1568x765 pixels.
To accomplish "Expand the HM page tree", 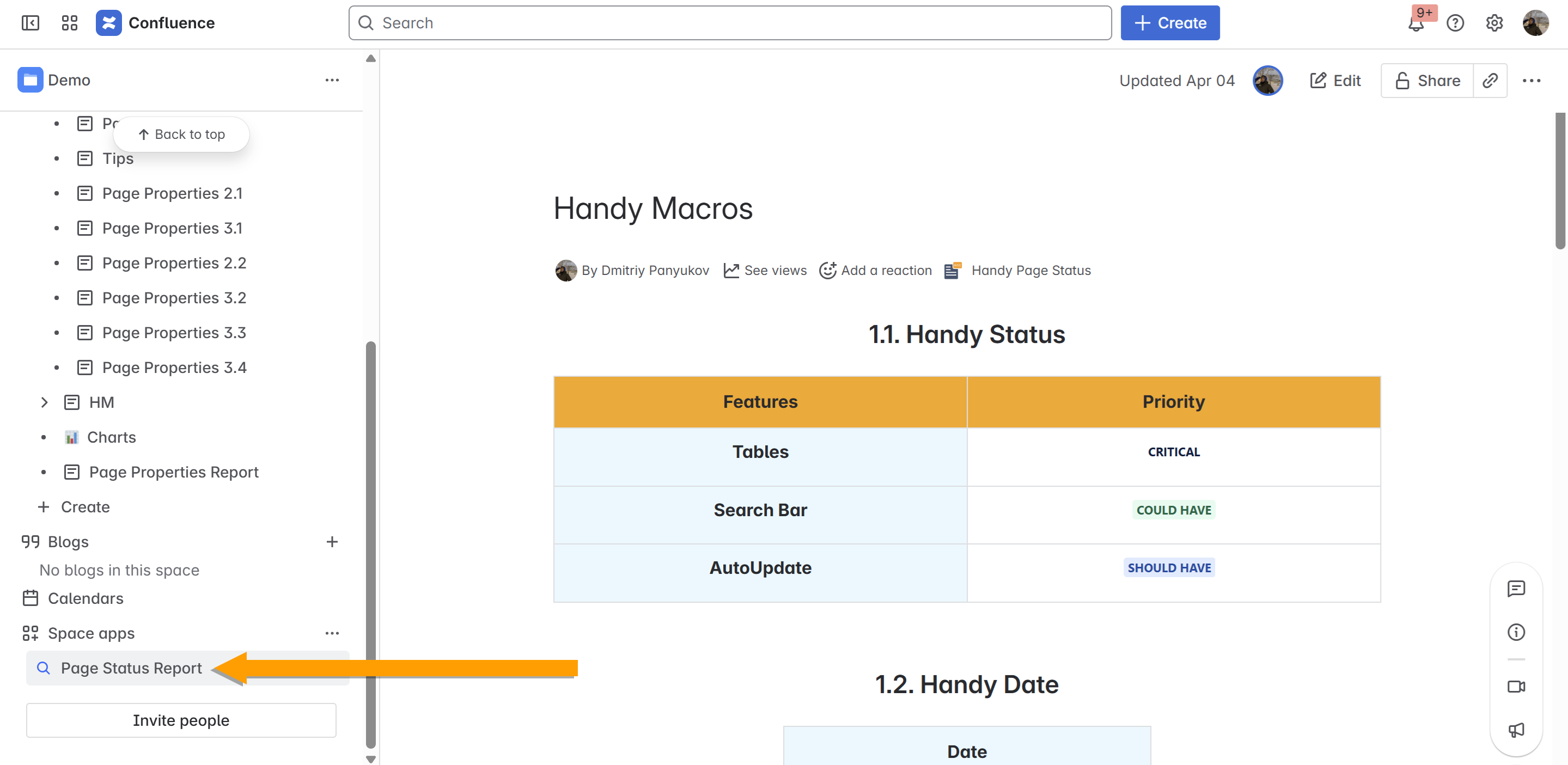I will coord(44,402).
